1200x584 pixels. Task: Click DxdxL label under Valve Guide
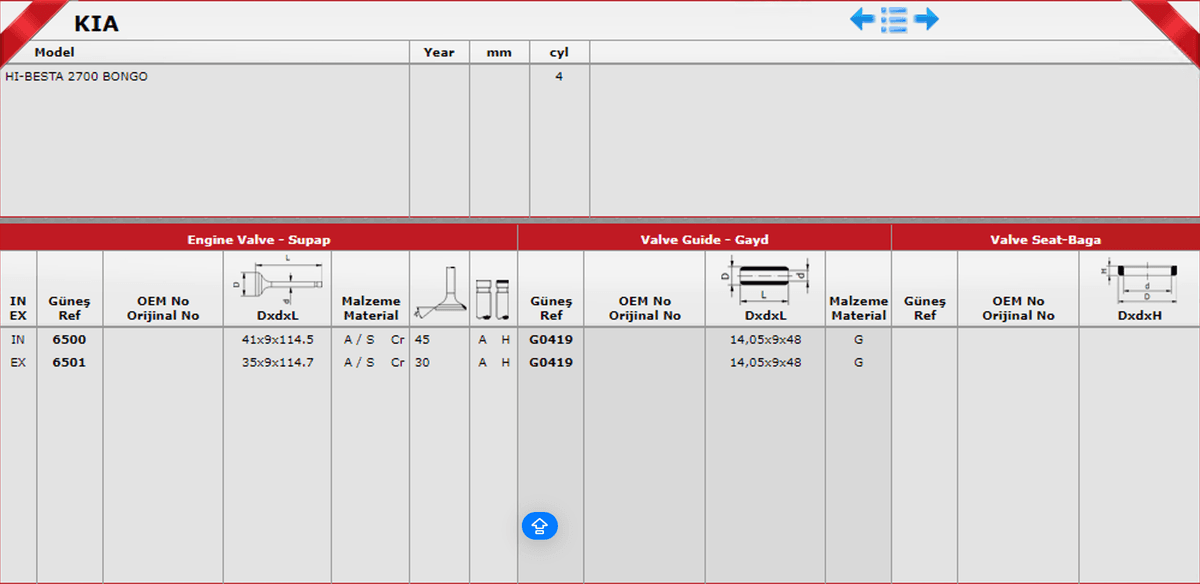pyautogui.click(x=765, y=315)
